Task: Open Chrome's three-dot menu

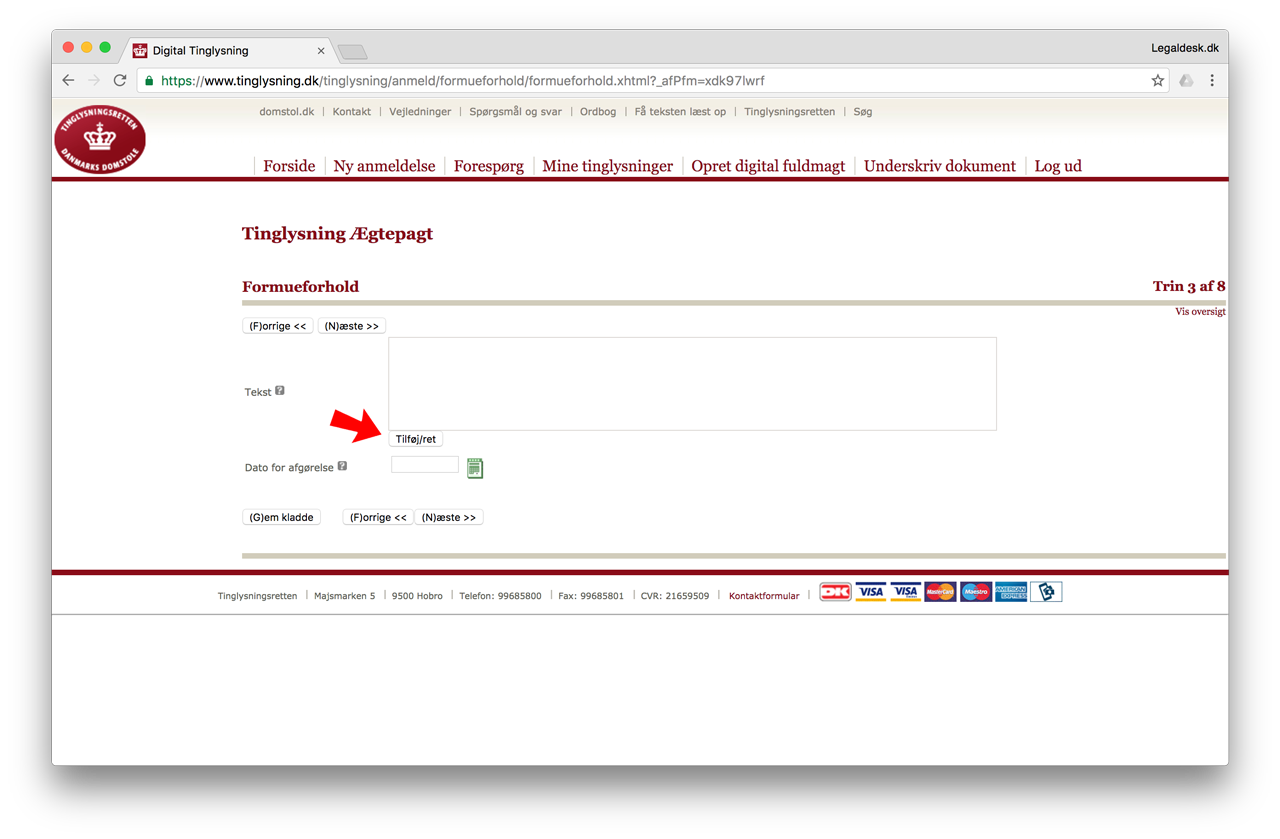Action: [x=1212, y=81]
